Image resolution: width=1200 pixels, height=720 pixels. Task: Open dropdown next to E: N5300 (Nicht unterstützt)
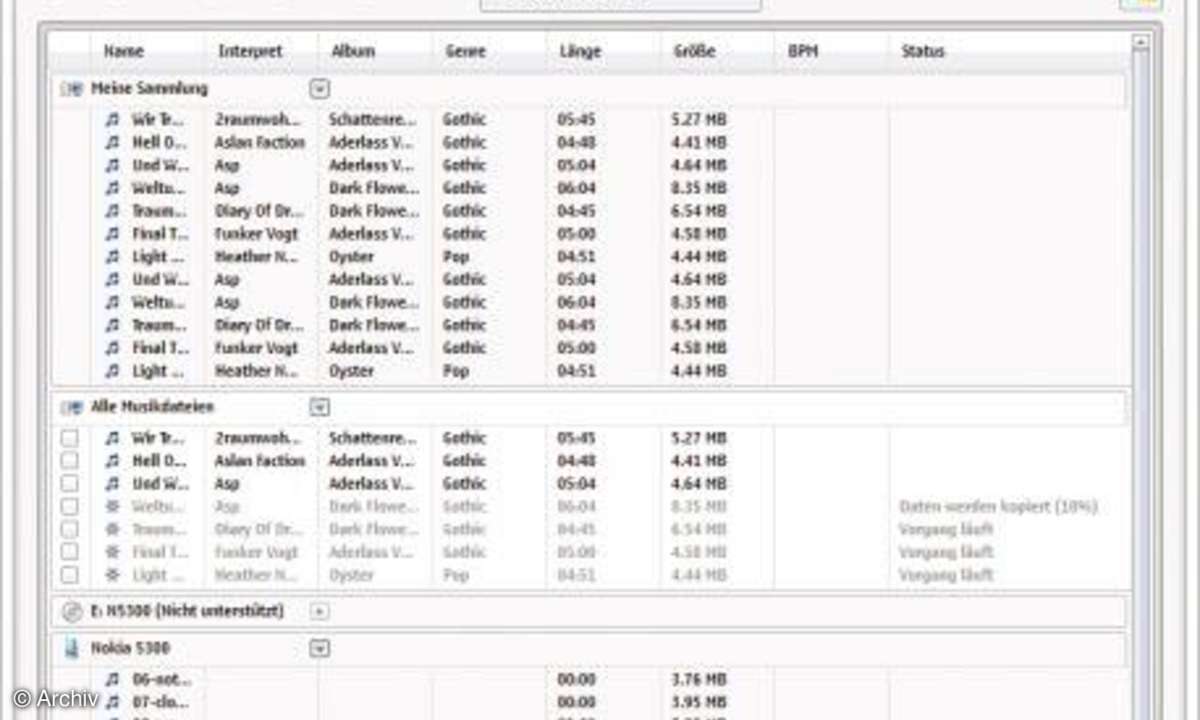319,611
